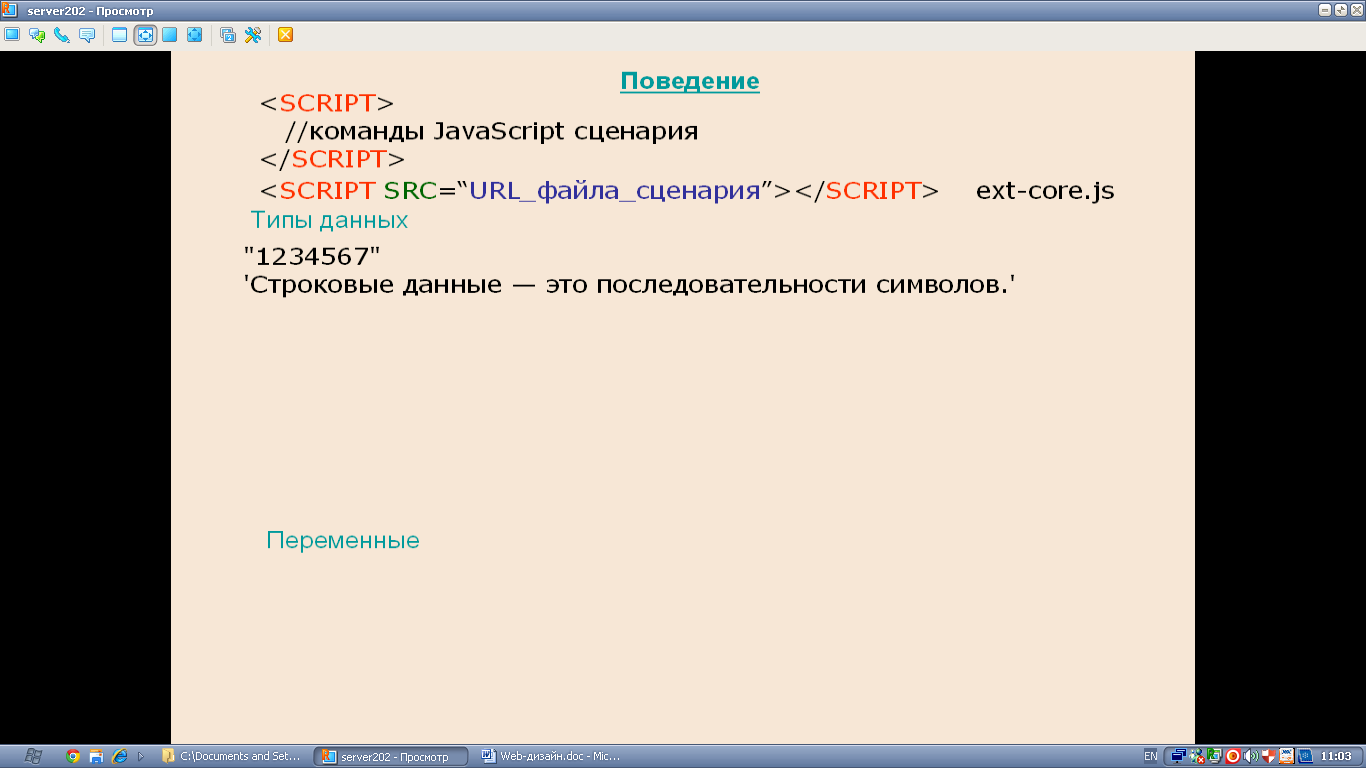The height and width of the screenshot is (768, 1366).
Task: Click the closing </SCRIPT> tag on its own line
Action: tap(332, 160)
